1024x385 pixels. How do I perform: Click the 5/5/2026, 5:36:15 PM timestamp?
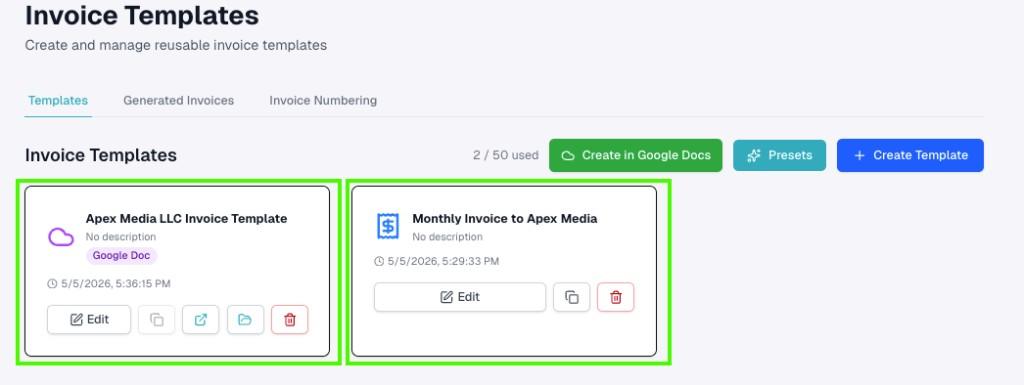point(109,284)
